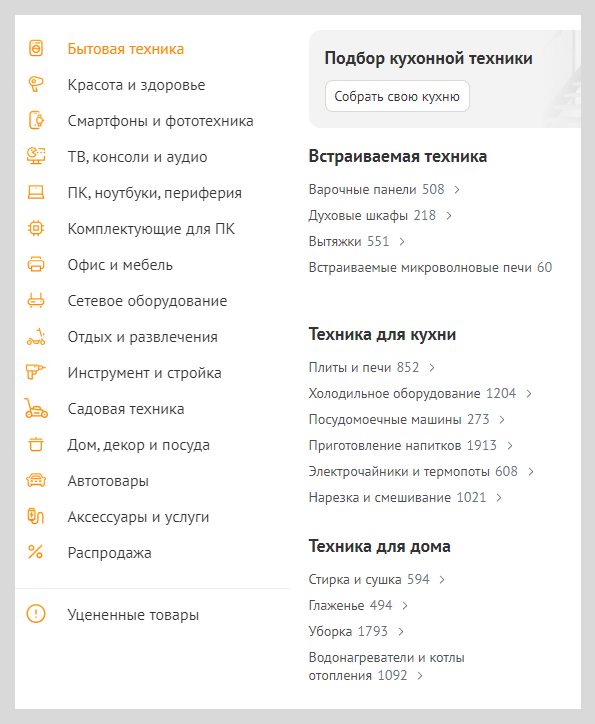Open Холодильное оборудование link

tap(394, 393)
